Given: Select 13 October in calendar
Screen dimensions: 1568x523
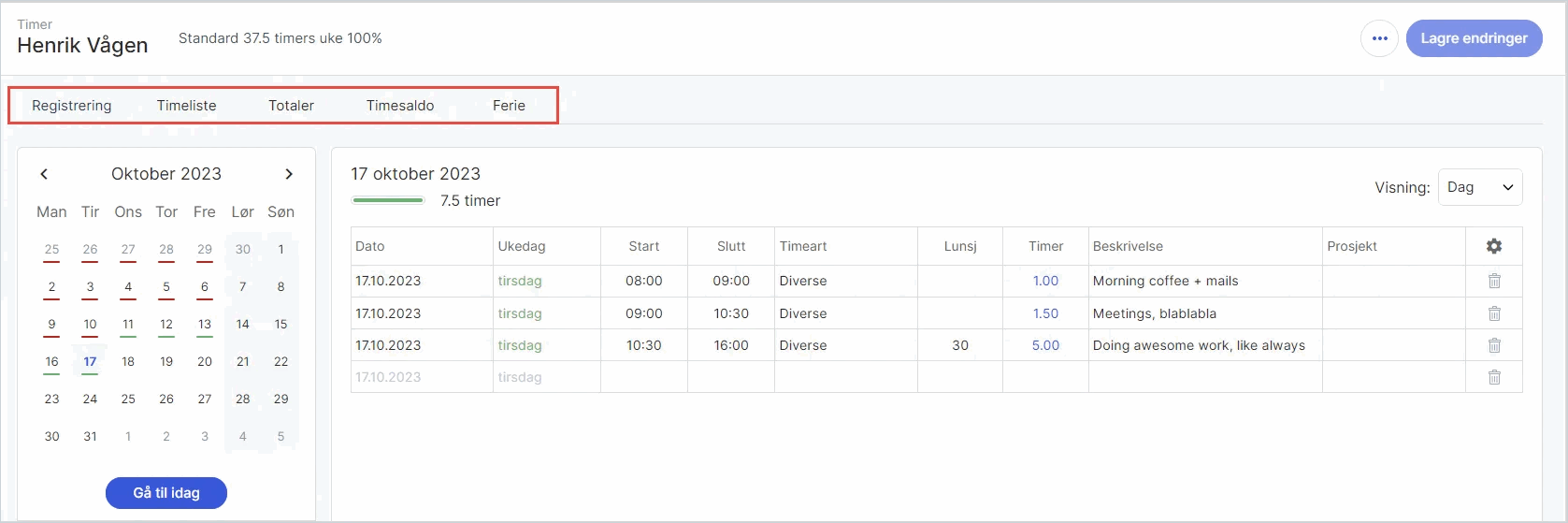Looking at the screenshot, I should (205, 325).
